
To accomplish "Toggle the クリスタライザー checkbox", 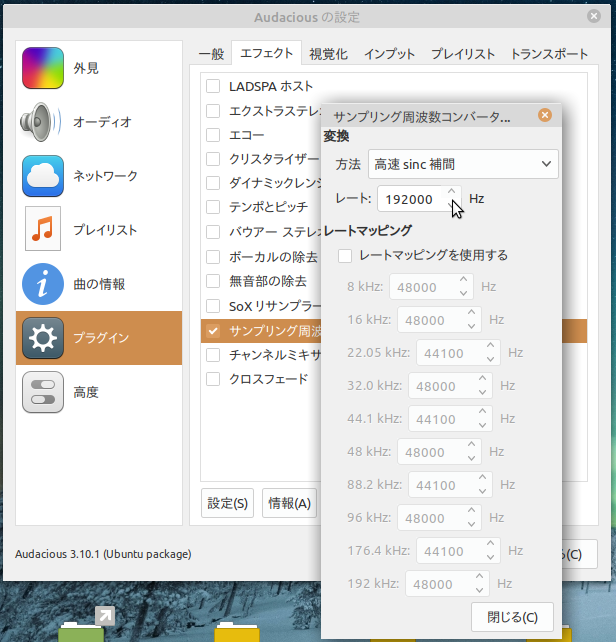I will [213, 159].
